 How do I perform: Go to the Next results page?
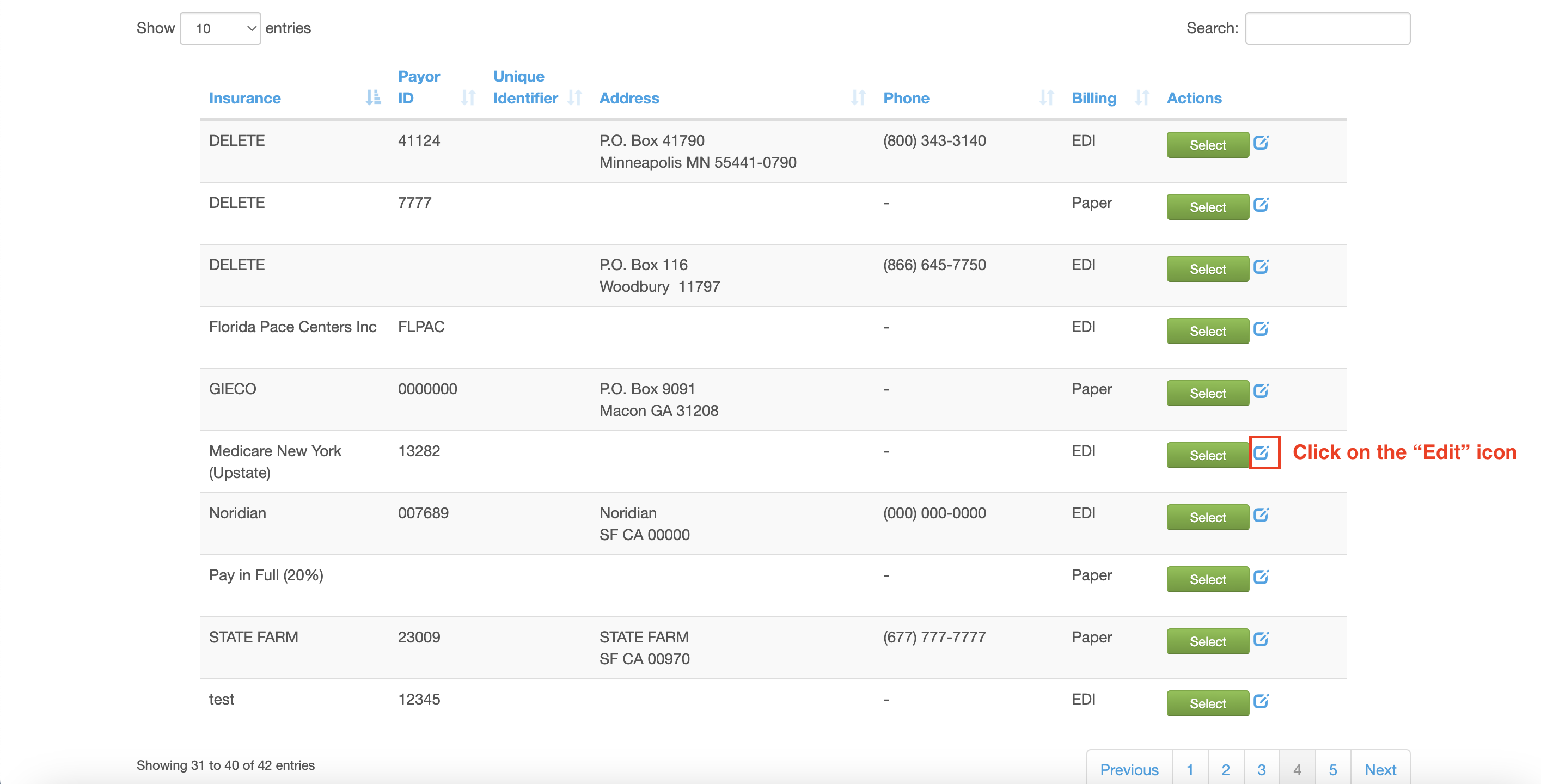click(1380, 769)
